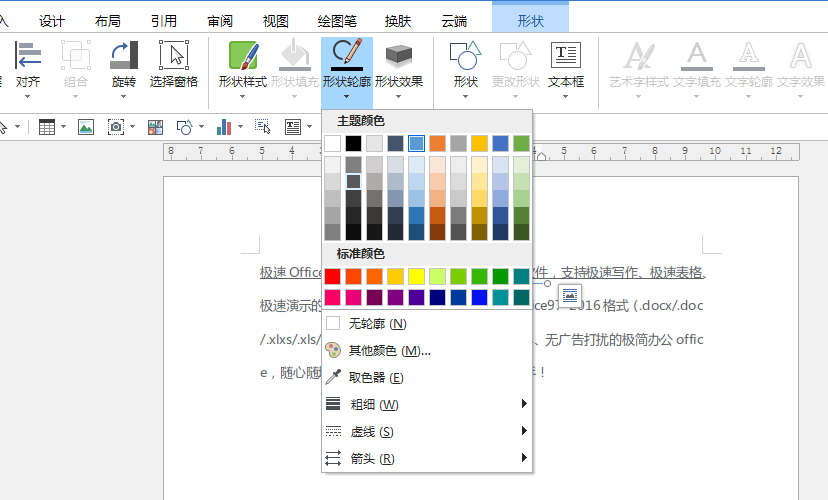Click the insert table icon in quick toolbar
This screenshot has width=828, height=500.
[x=47, y=127]
